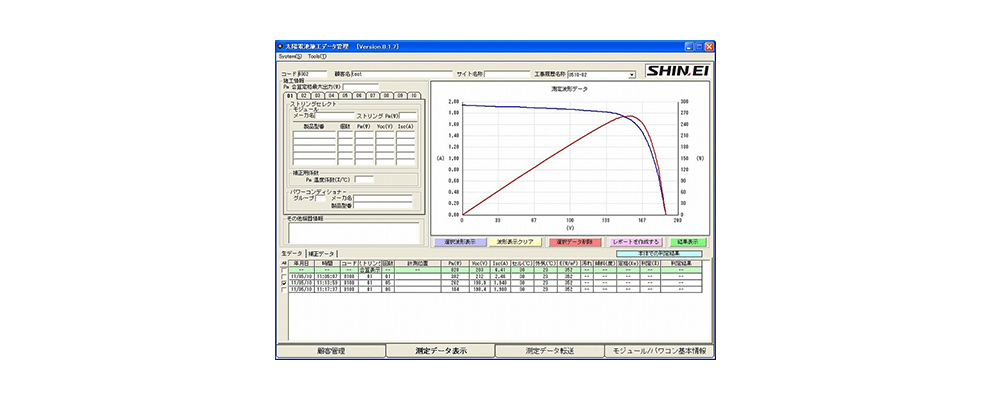Image resolution: width=991 pixels, height=400 pixels.
Task: Select string tab 07
Action: (373, 95)
